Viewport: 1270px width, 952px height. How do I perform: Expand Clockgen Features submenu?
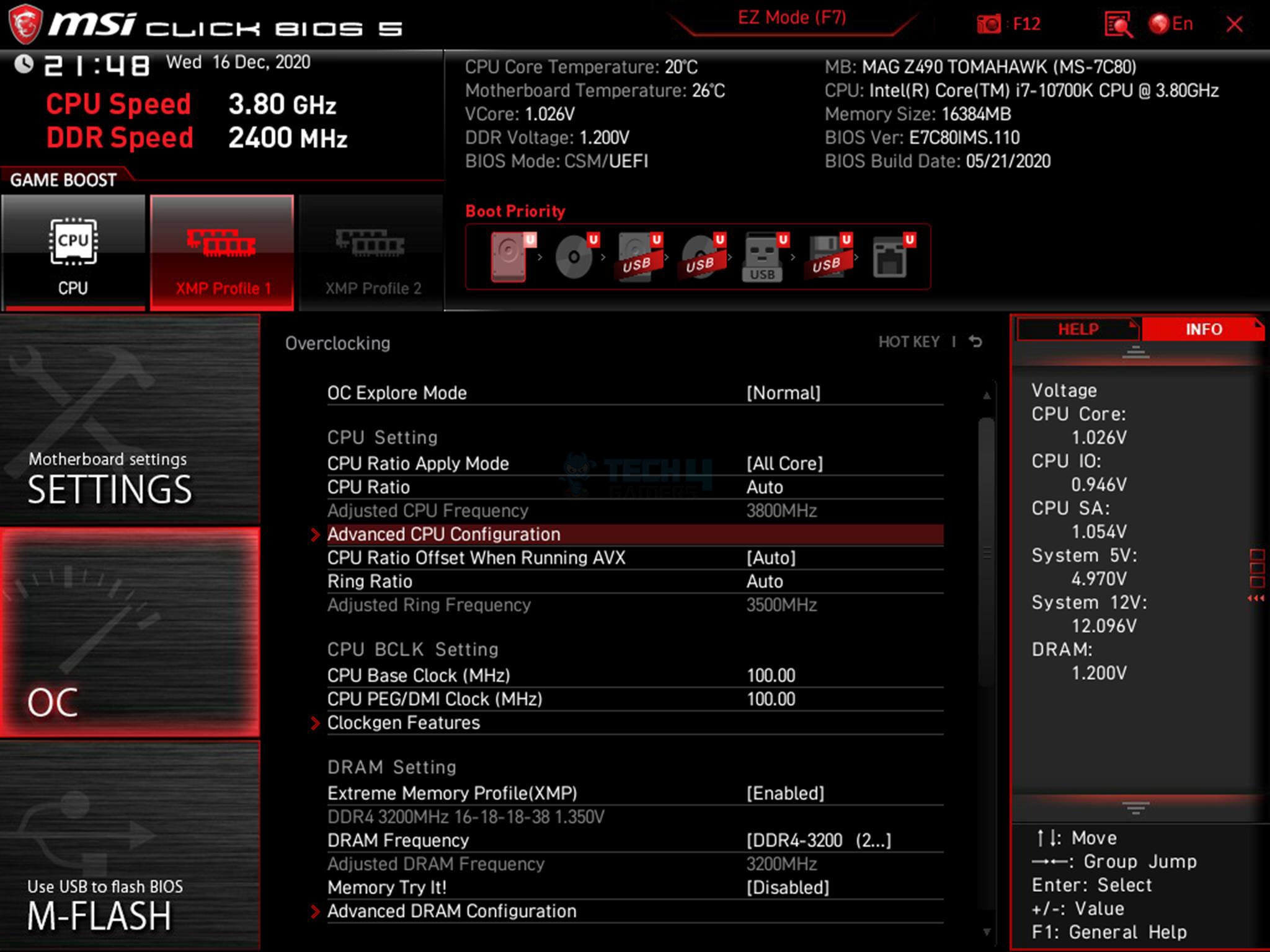tap(635, 723)
